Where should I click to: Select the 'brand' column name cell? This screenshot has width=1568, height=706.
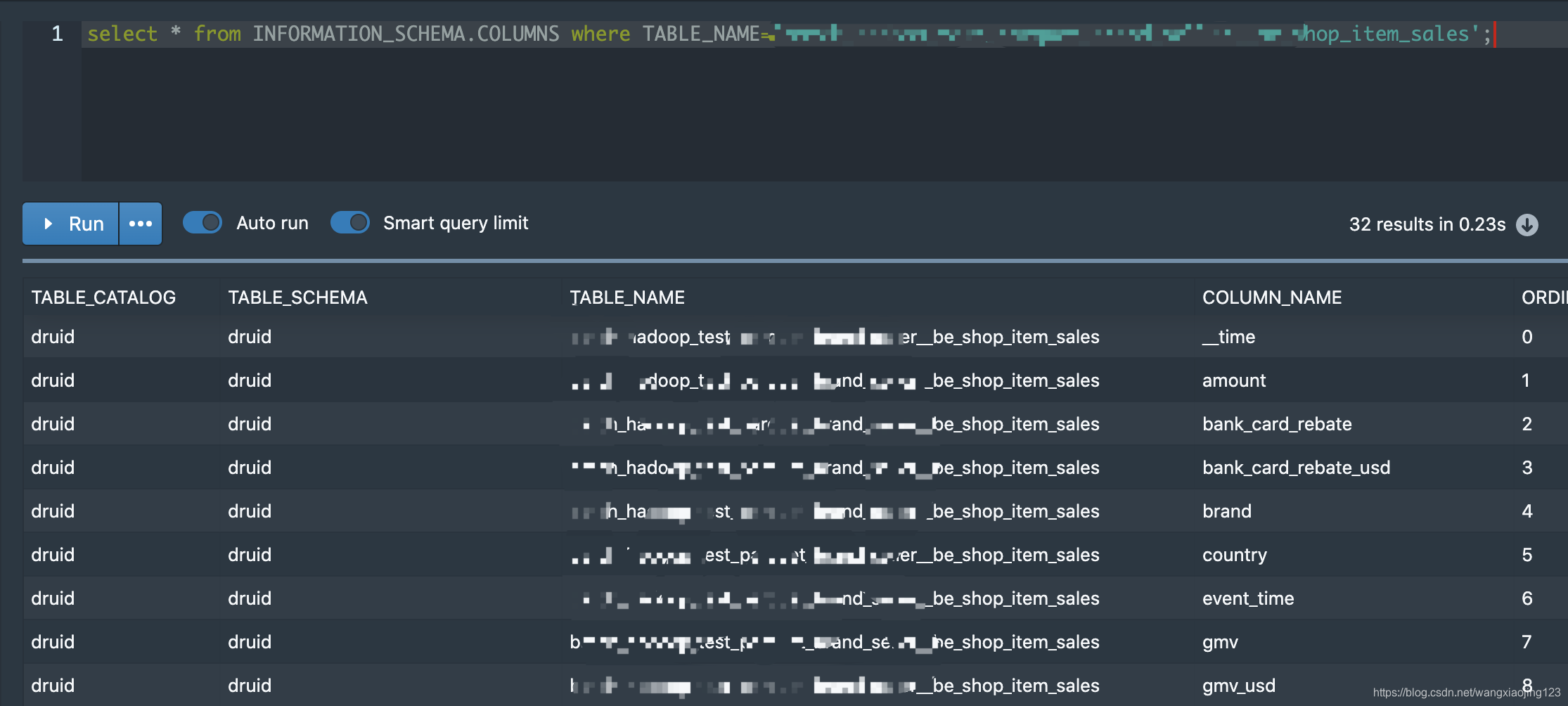1227,511
